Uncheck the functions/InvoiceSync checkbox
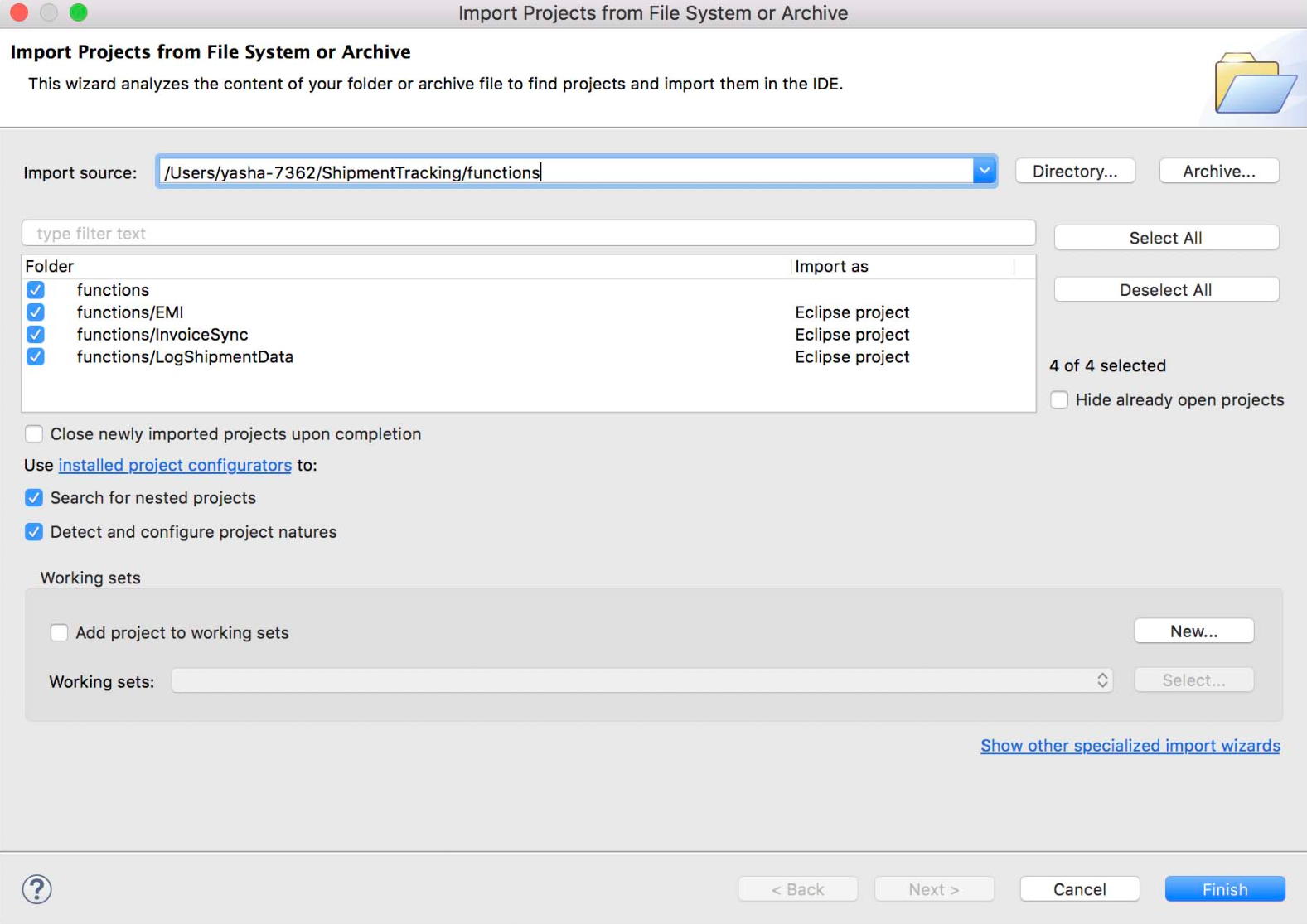 [35, 335]
